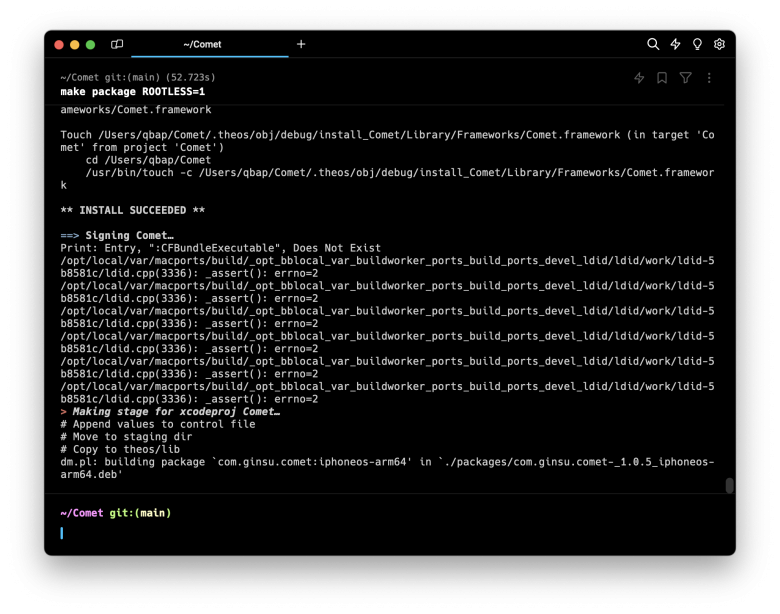Click the colored '~/Comet git:(main)' prompt
The width and height of the screenshot is (780, 614).
tap(116, 513)
